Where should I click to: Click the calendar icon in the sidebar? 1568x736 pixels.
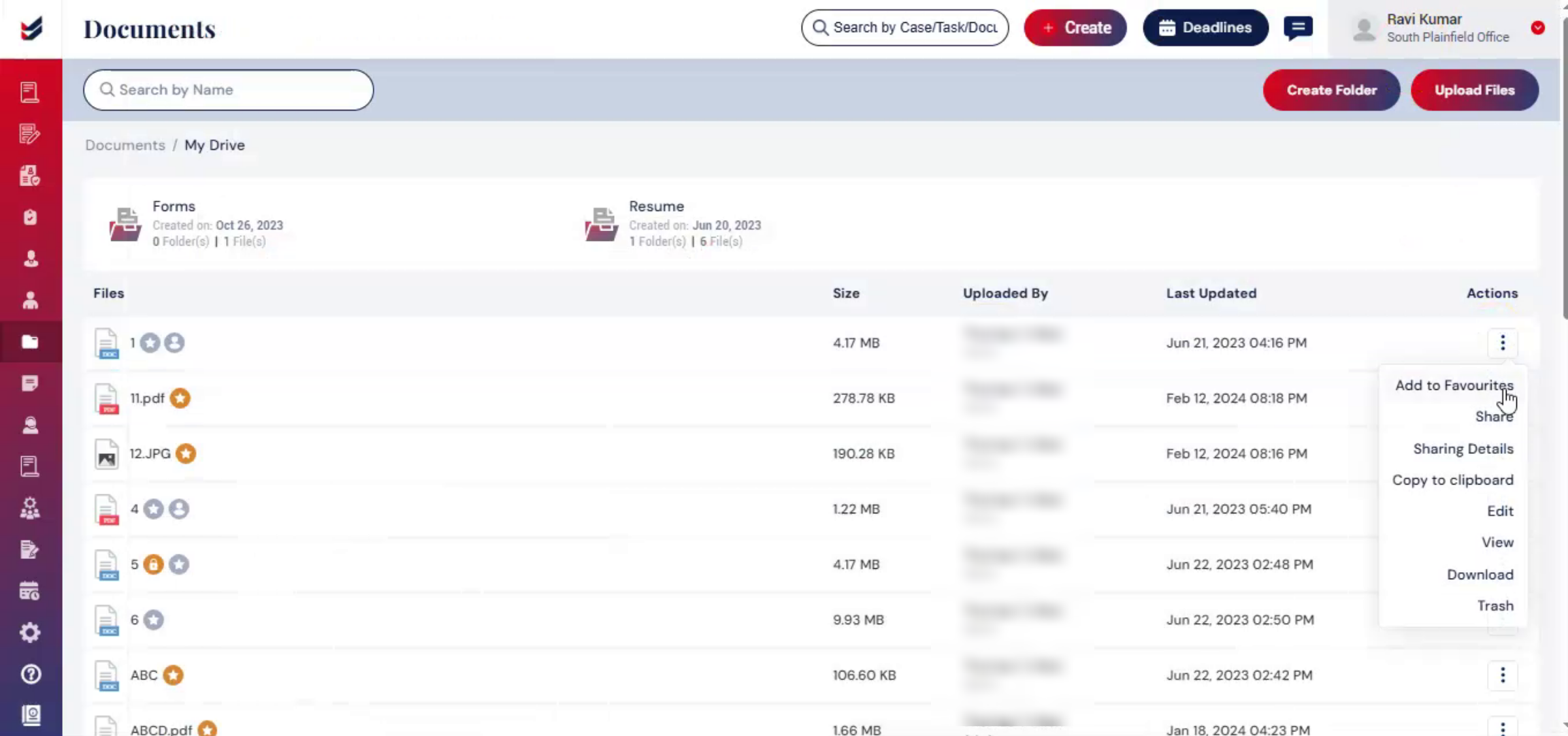point(30,591)
